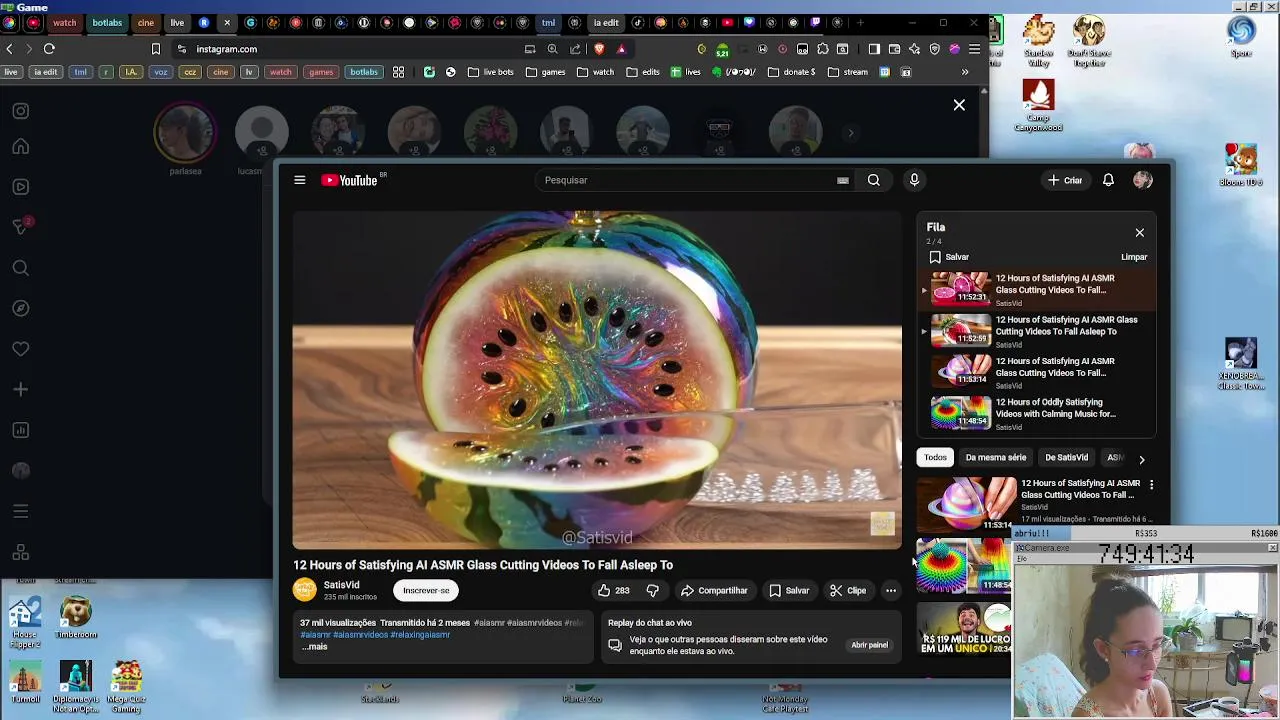Close the Instagram overlay with X
Viewport: 1280px width, 720px height.
click(959, 105)
